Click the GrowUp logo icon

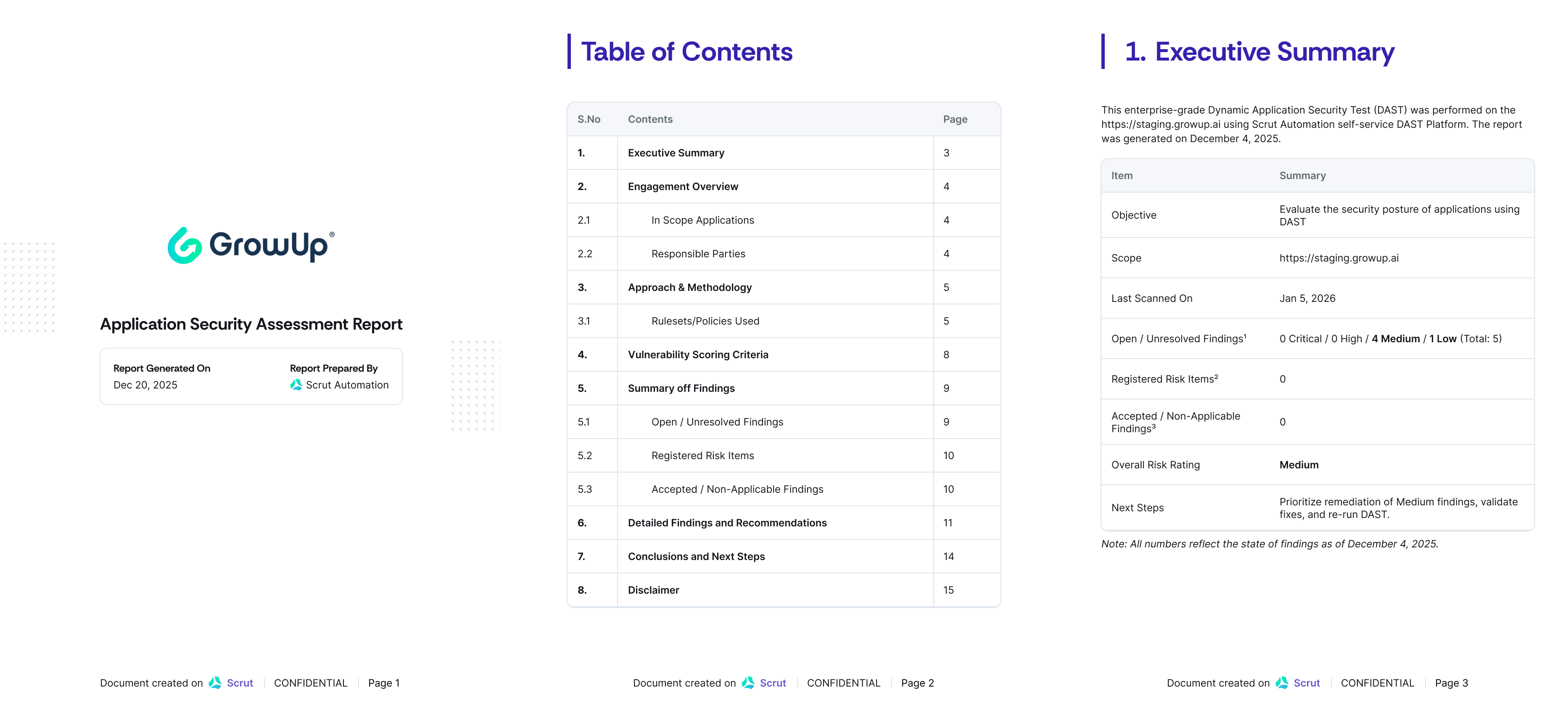click(x=185, y=246)
